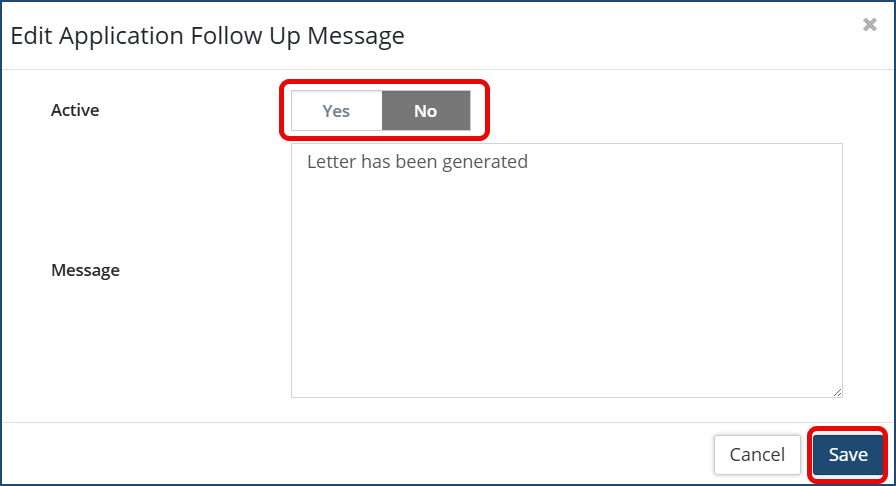Place cursor on the word 'Letter'
Viewport: 896px width, 486px height.
coord(329,161)
